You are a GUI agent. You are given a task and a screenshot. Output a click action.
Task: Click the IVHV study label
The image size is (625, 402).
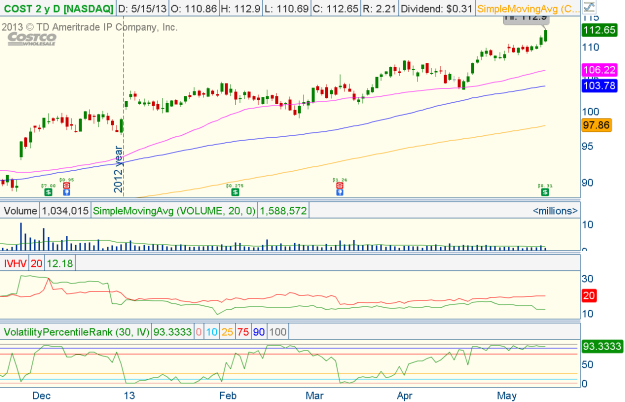pos(15,262)
